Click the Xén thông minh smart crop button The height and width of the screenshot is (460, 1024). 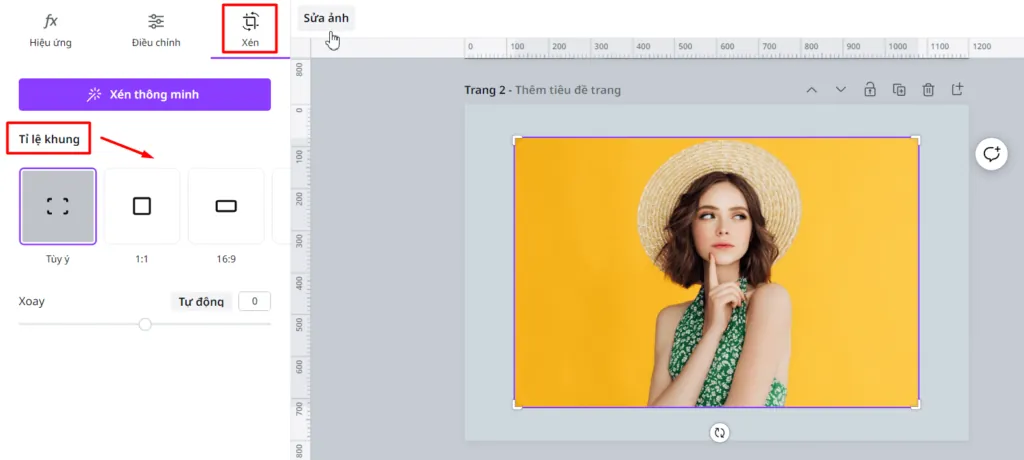pos(144,95)
